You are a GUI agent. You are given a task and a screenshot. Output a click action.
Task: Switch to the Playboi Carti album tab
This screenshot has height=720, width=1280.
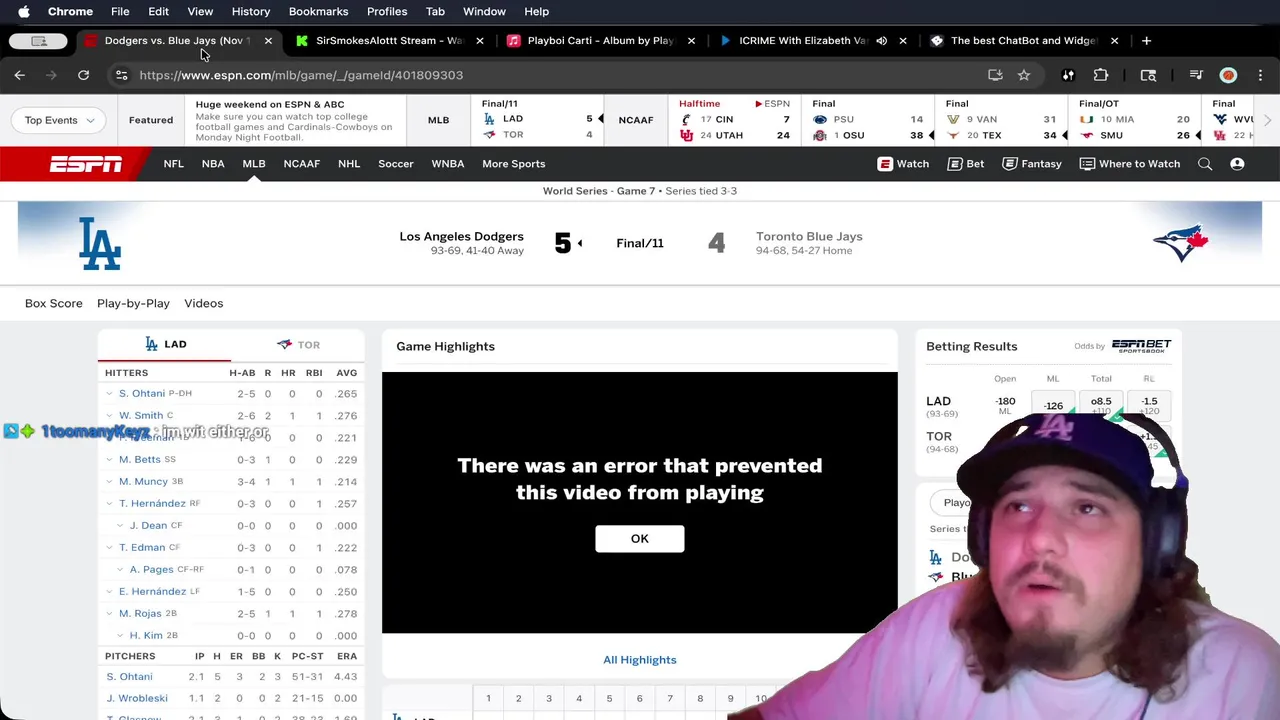coord(600,41)
